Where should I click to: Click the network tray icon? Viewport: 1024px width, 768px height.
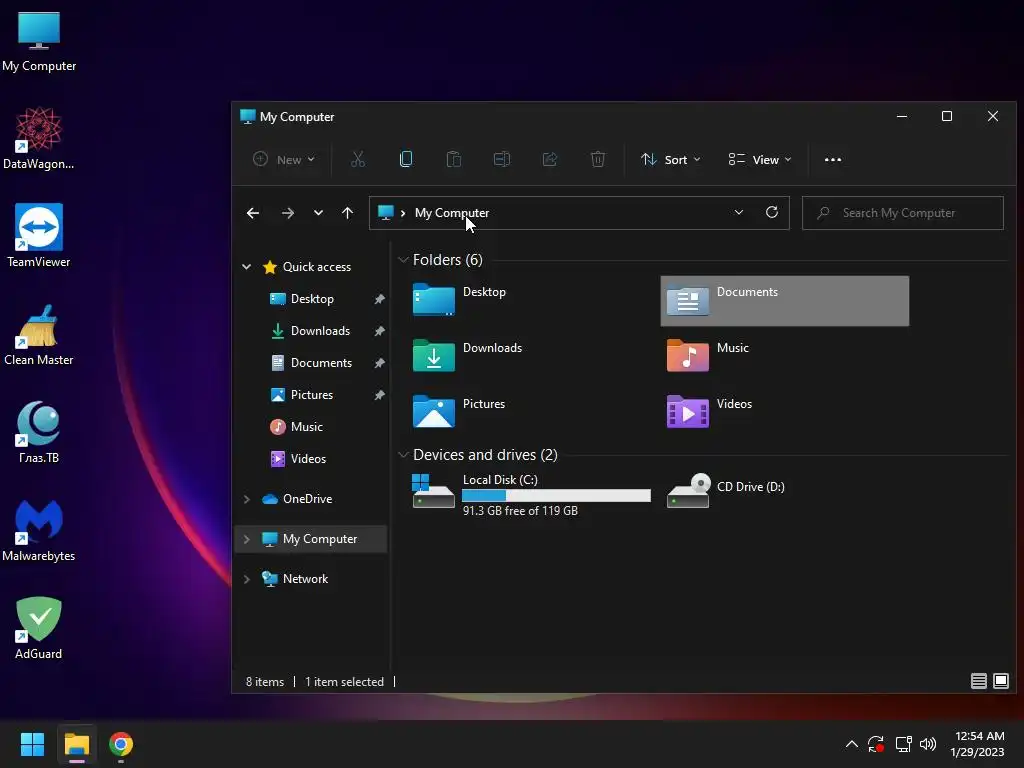coord(903,744)
